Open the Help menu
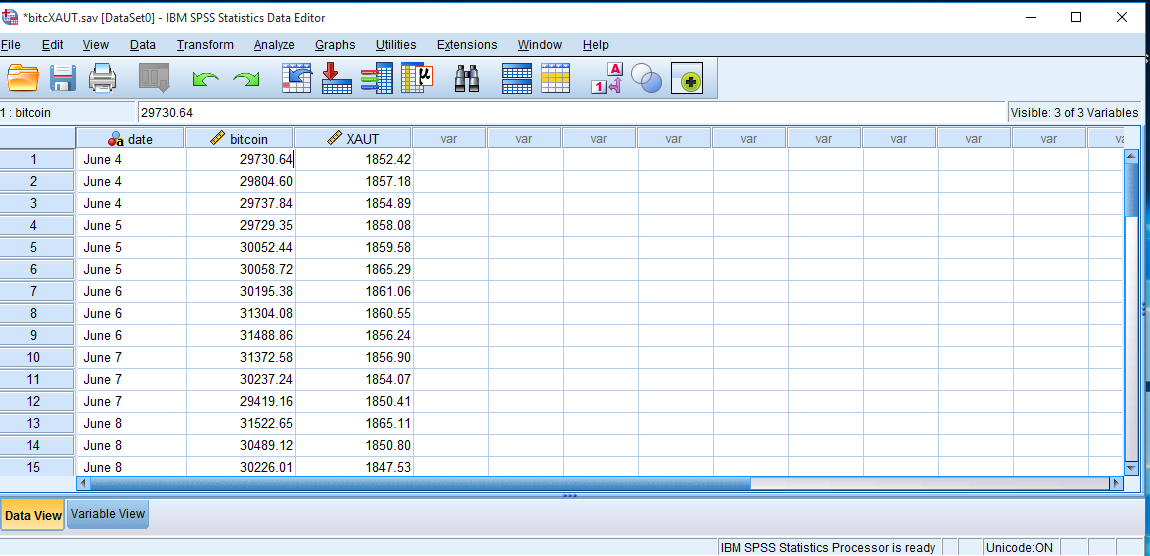 596,45
